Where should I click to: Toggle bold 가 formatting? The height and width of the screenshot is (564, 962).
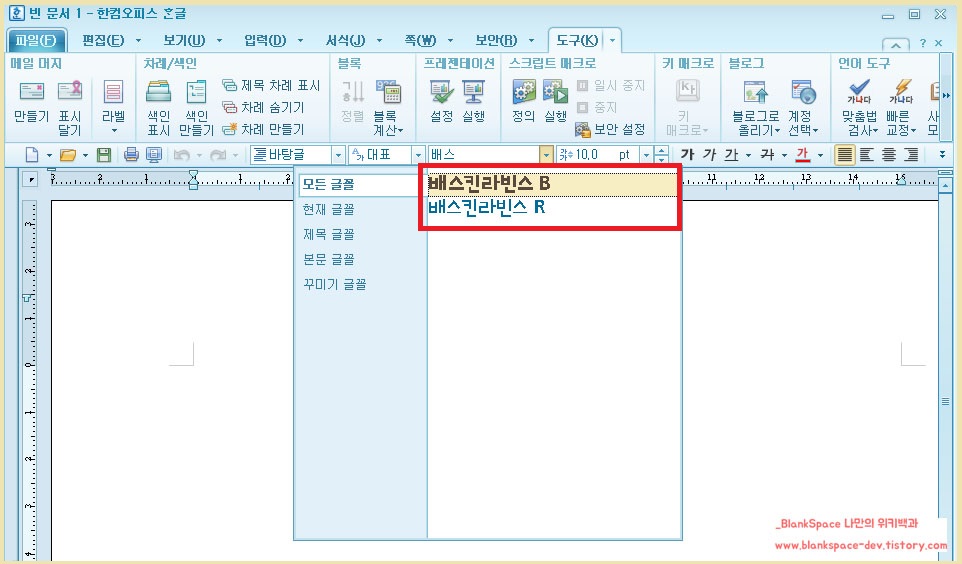(687, 155)
